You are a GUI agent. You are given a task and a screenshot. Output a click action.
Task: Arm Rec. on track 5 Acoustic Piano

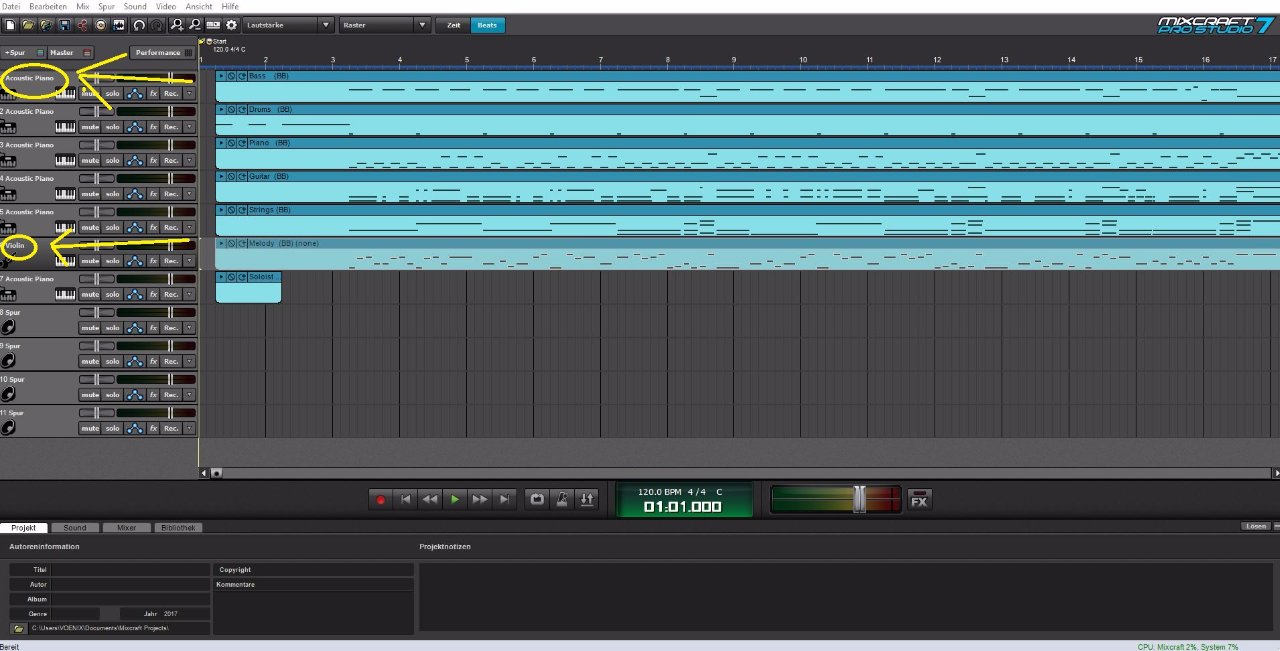(171, 227)
